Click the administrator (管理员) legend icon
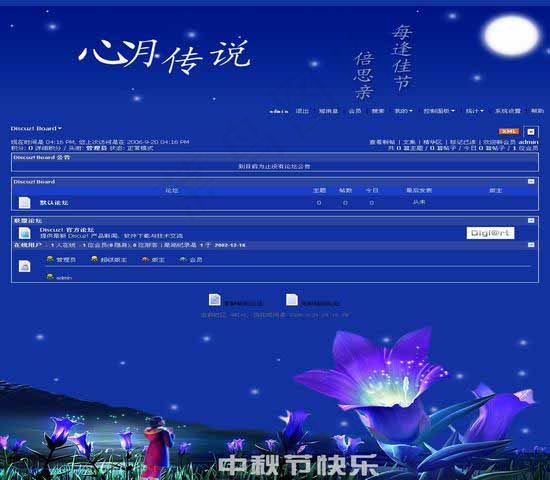This screenshot has width=550, height=480. pos(50,259)
